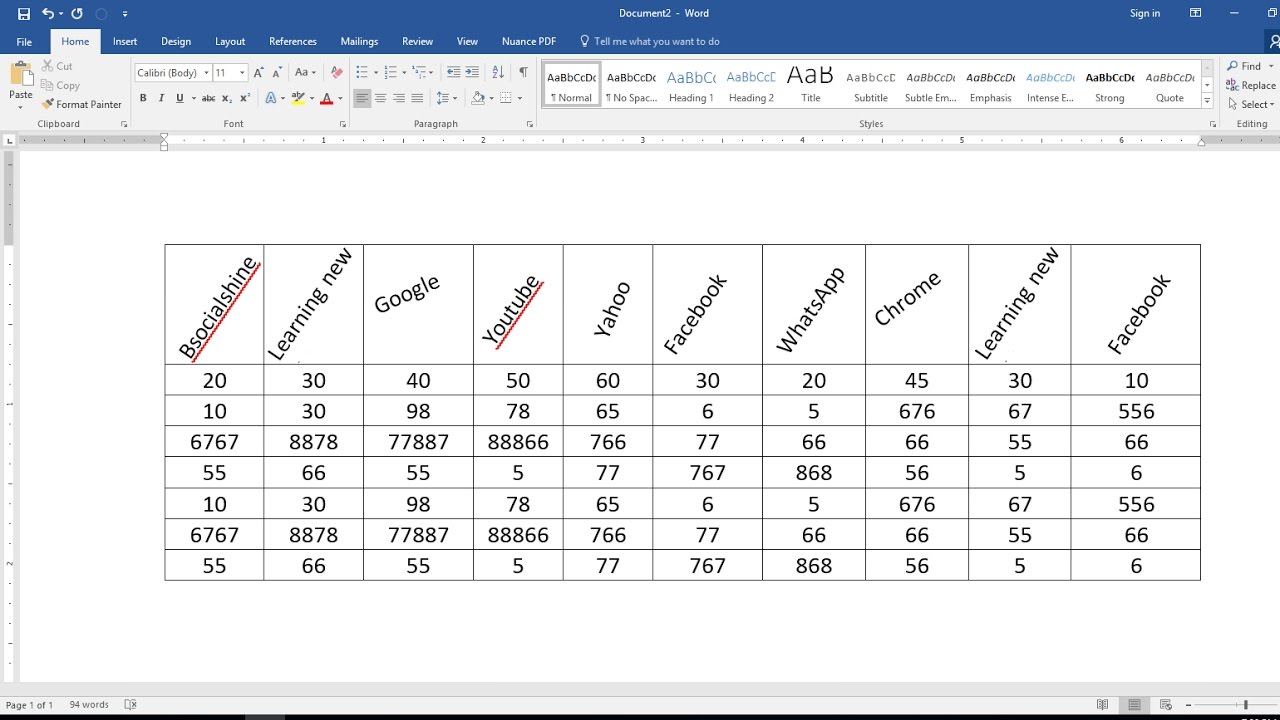
Task: Open the Font dialog launcher
Action: (343, 124)
